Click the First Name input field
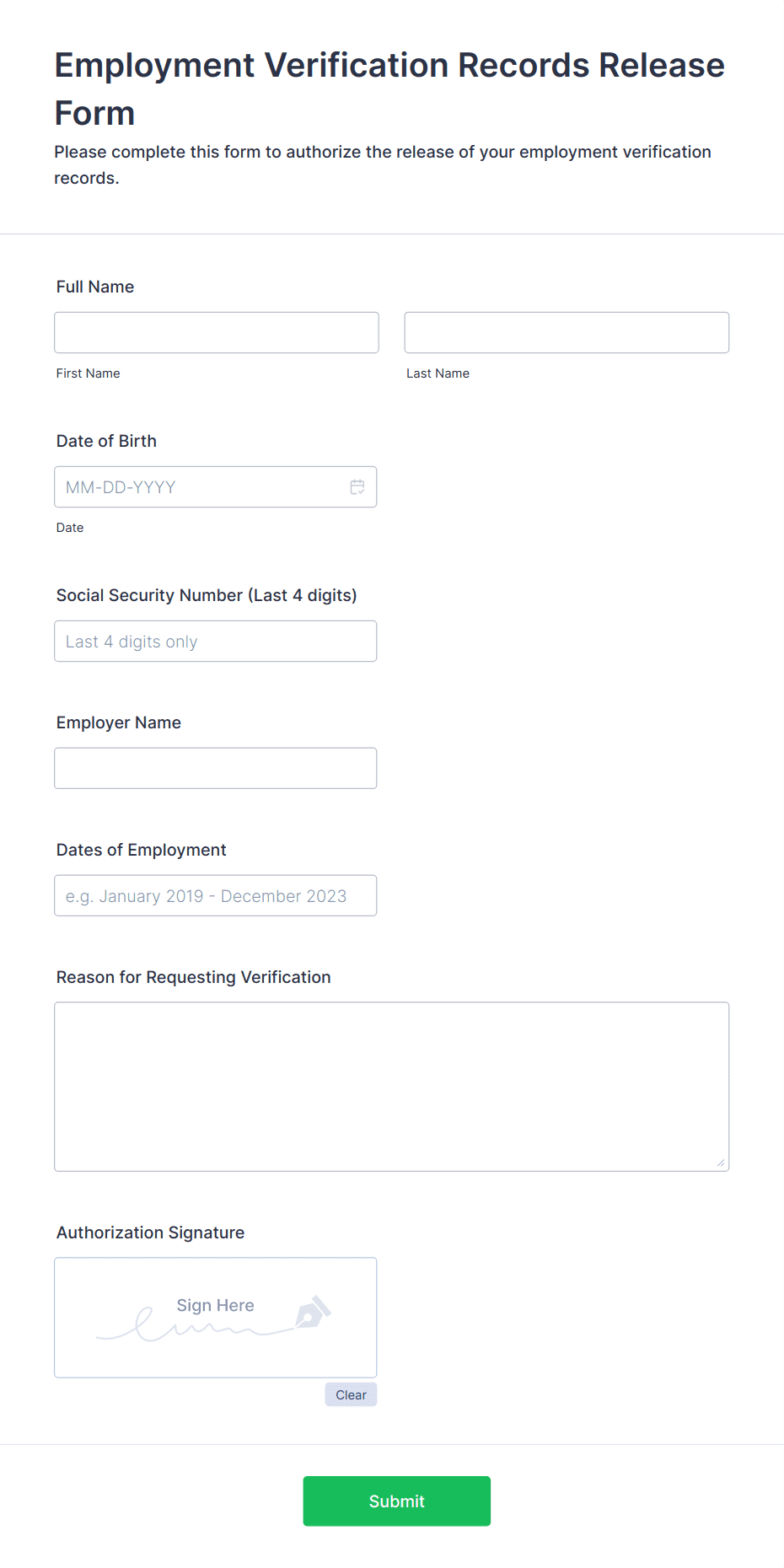Screen dimensions: 784x1568 [217, 333]
